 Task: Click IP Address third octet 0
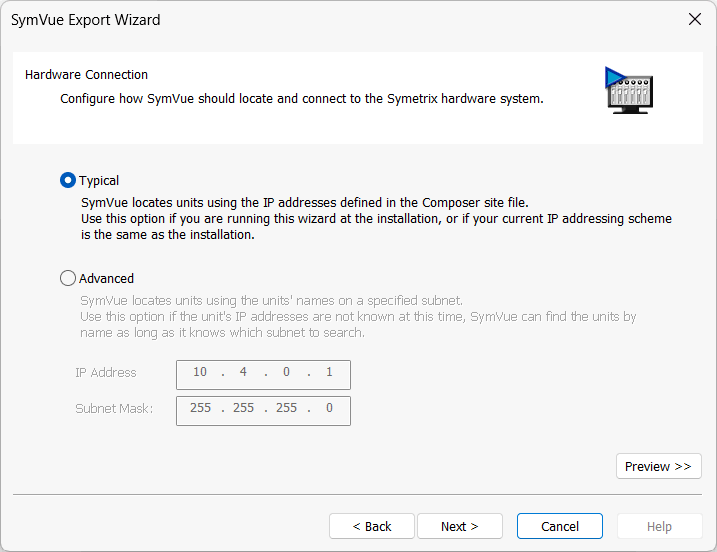286,372
